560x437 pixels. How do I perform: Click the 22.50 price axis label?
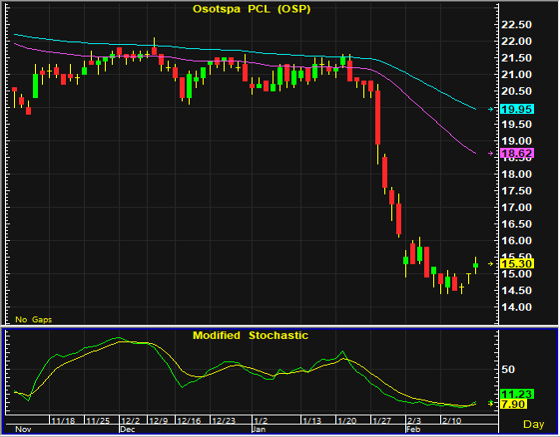tap(516, 25)
